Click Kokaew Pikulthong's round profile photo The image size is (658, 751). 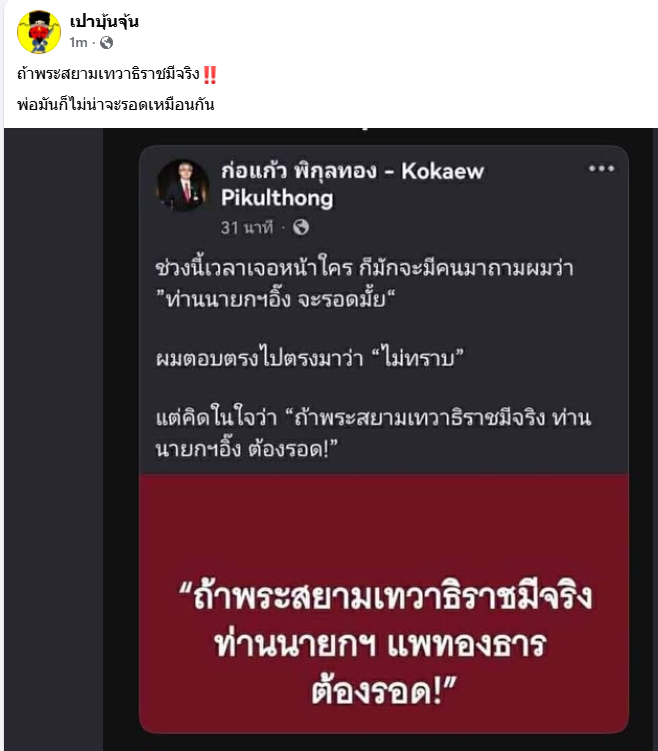[182, 185]
